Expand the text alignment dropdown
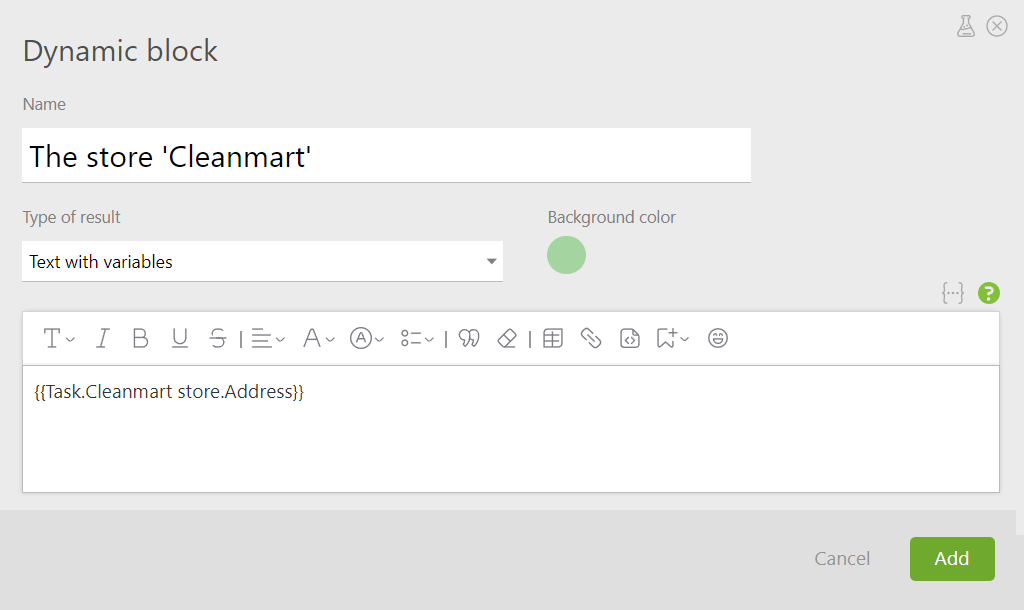The image size is (1024, 610). coord(268,338)
